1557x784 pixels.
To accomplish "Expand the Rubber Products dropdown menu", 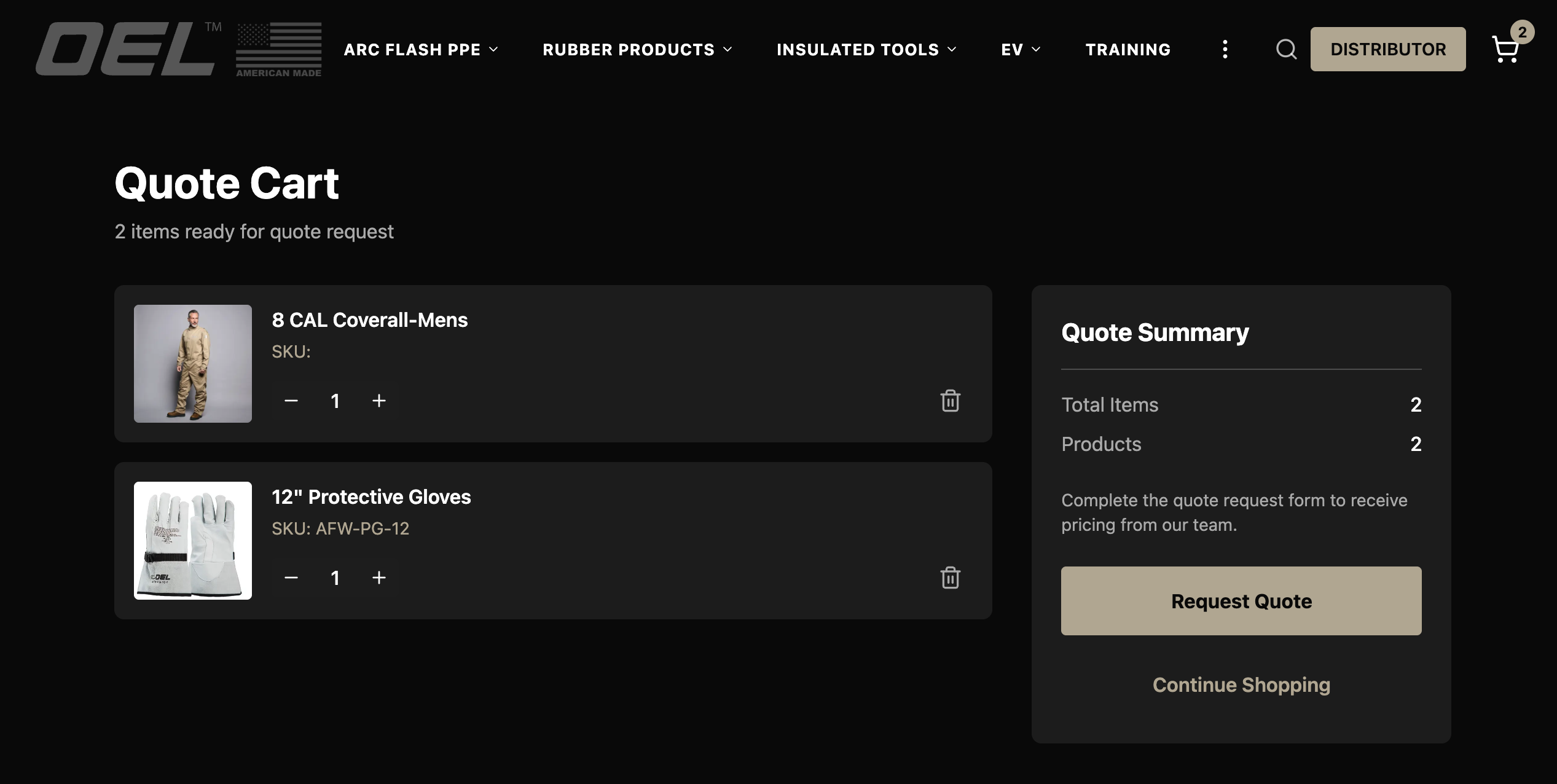I will pyautogui.click(x=638, y=49).
